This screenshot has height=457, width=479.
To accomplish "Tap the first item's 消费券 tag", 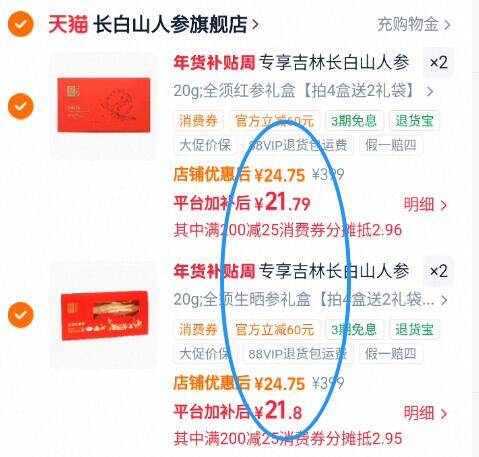I will click(198, 121).
